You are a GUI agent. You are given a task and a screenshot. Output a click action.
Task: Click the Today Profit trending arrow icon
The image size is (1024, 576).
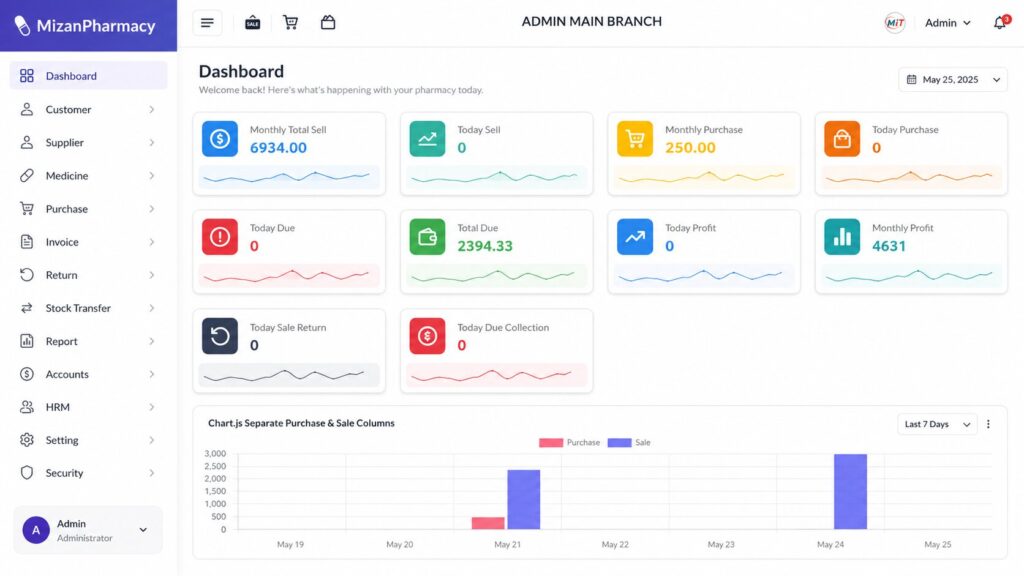click(x=635, y=236)
